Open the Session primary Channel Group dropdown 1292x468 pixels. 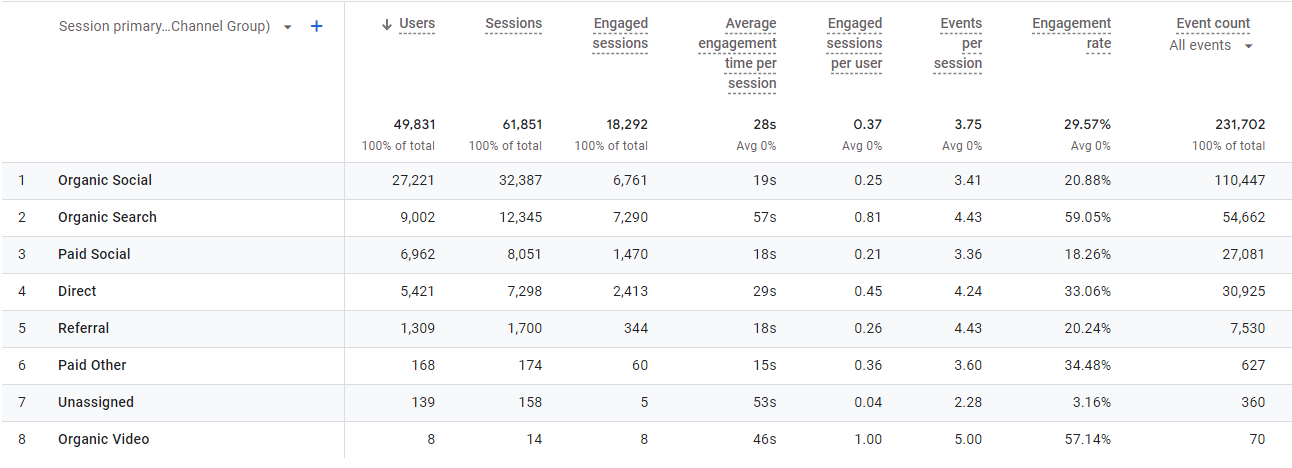pyautogui.click(x=288, y=27)
